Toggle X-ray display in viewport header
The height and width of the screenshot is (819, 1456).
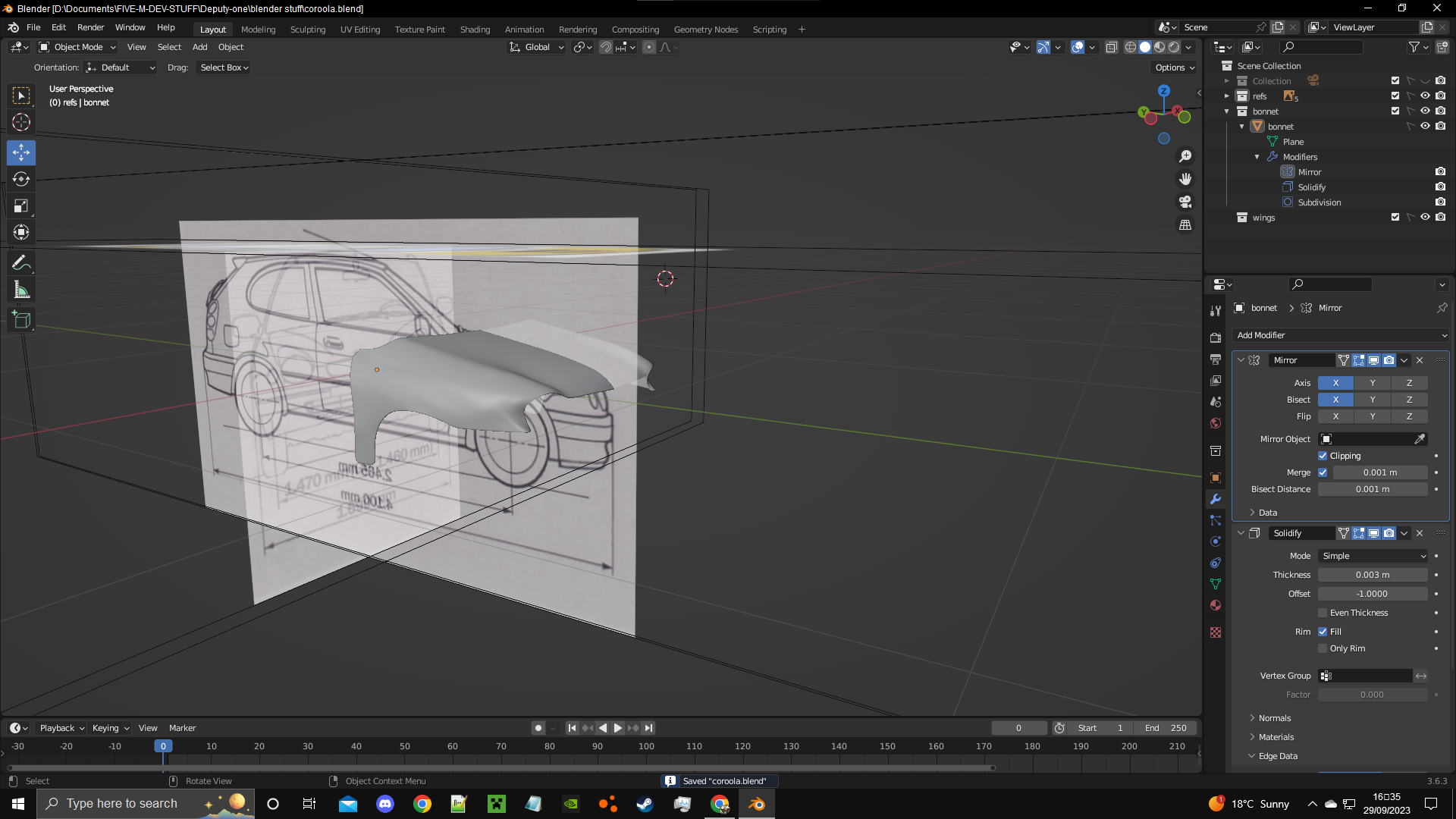coord(1112,47)
